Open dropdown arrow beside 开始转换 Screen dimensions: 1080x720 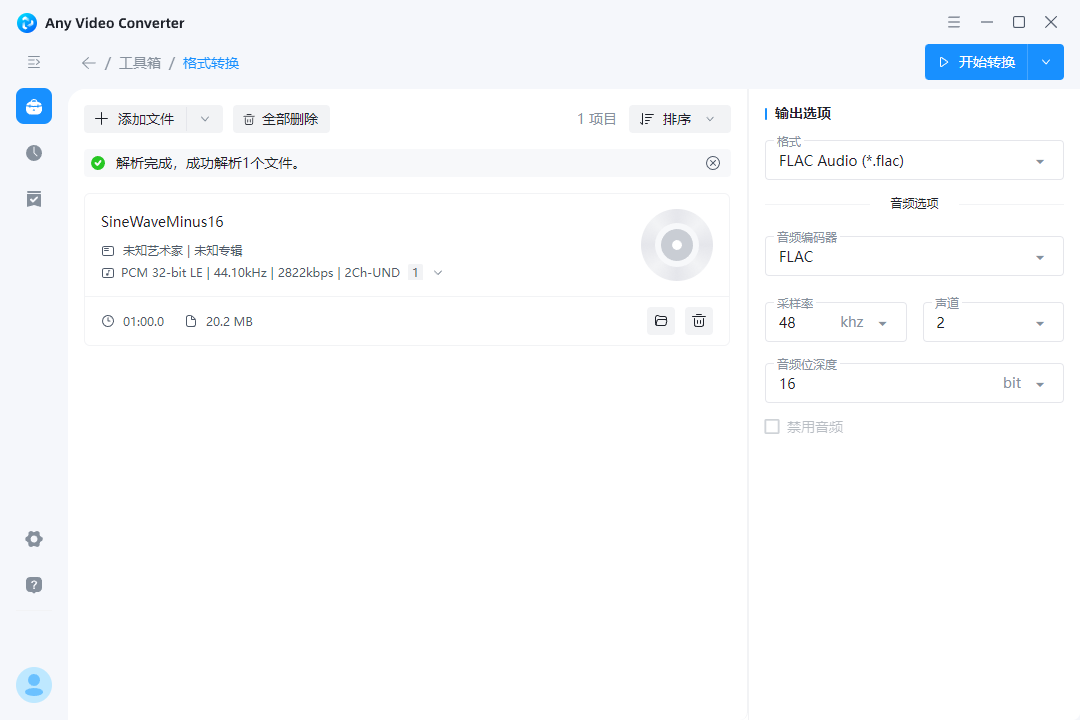click(x=1046, y=62)
